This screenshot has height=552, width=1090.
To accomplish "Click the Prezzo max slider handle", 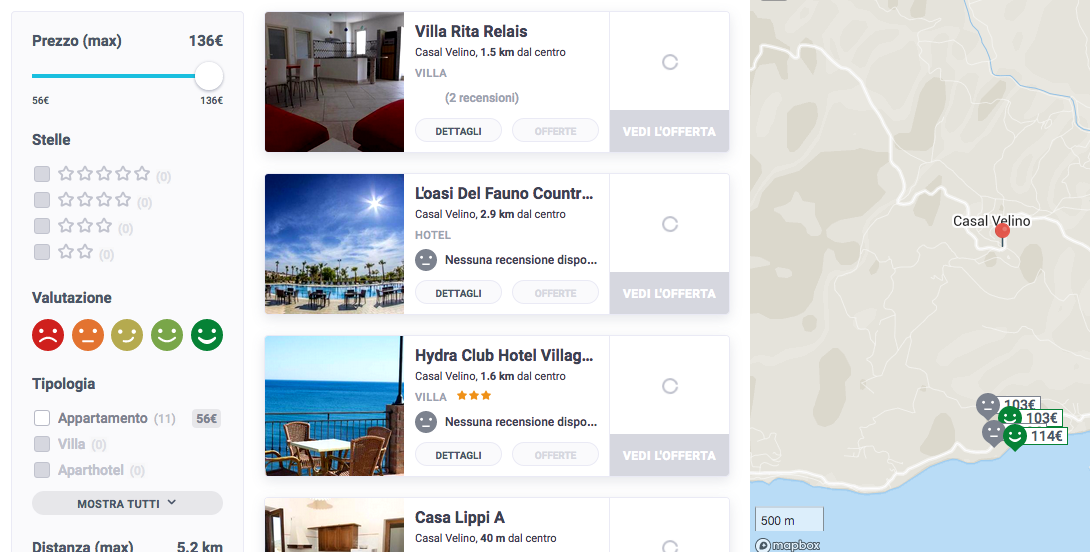I will pos(209,76).
